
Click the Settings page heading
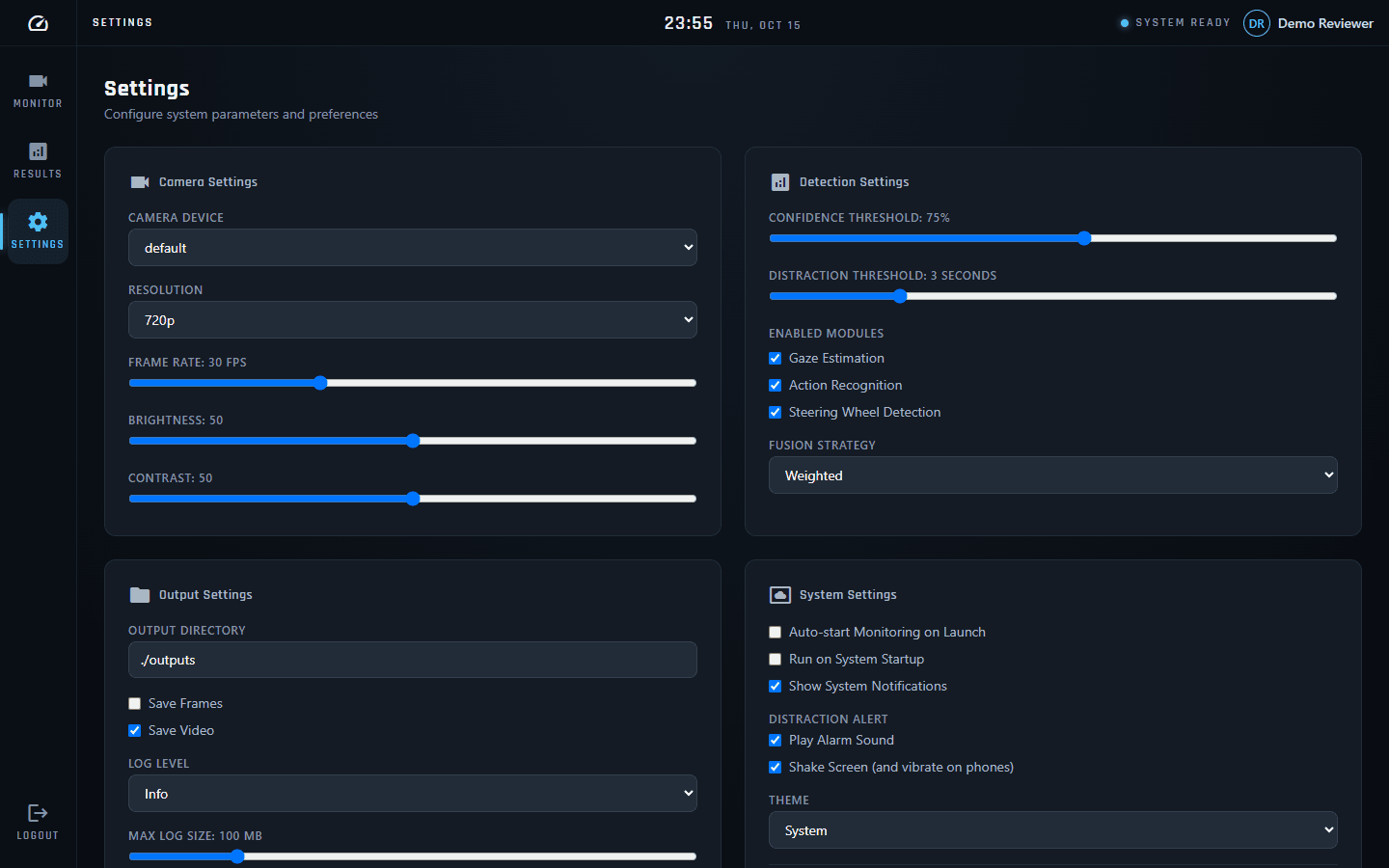[147, 89]
